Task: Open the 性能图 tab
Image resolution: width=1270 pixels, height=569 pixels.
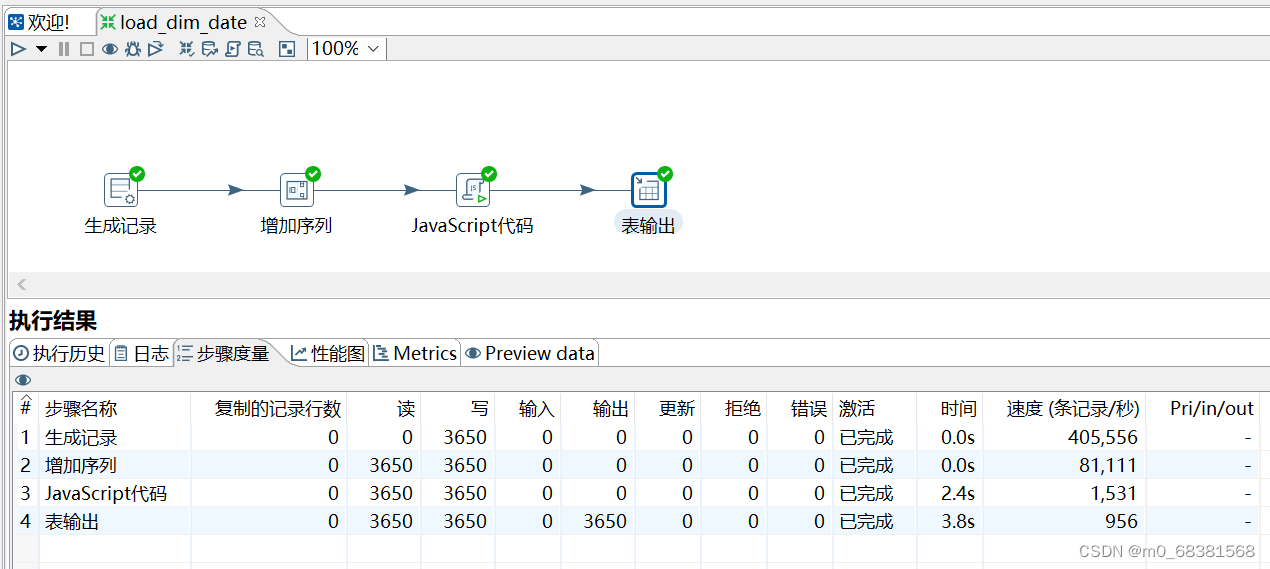Action: (x=328, y=353)
